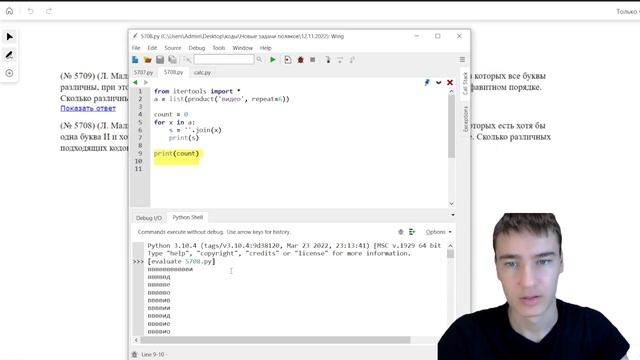
Task: Open the Debug menu
Action: coord(197,48)
